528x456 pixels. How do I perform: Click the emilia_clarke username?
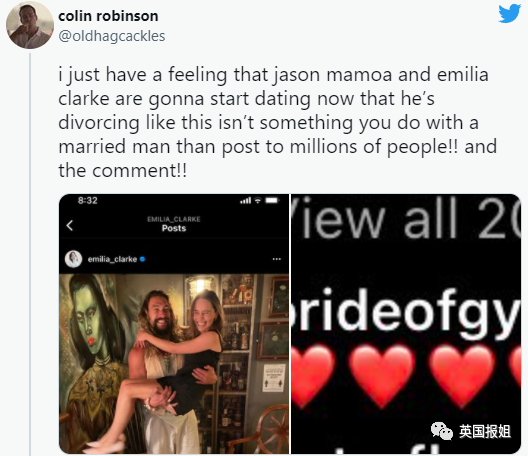(112, 259)
